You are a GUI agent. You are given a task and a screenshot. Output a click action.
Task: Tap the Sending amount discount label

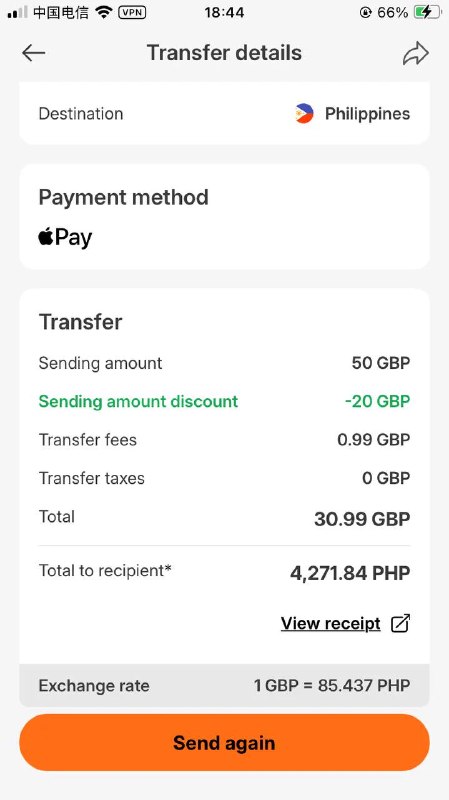[138, 402]
